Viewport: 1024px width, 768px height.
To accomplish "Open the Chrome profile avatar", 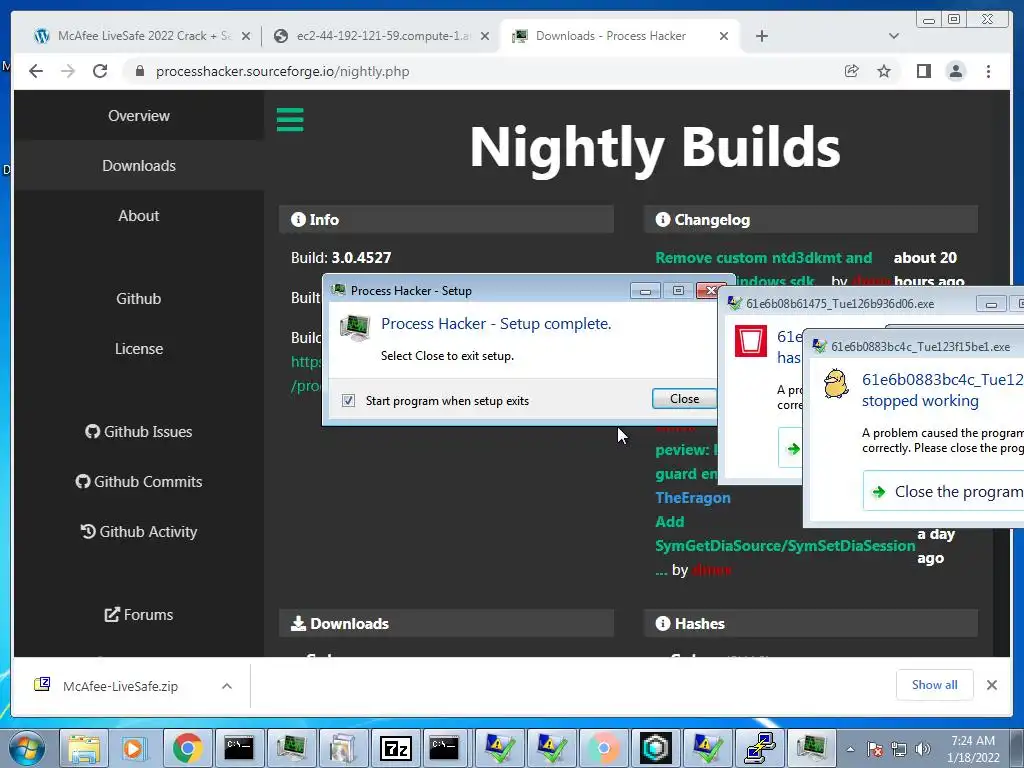I will tap(955, 71).
